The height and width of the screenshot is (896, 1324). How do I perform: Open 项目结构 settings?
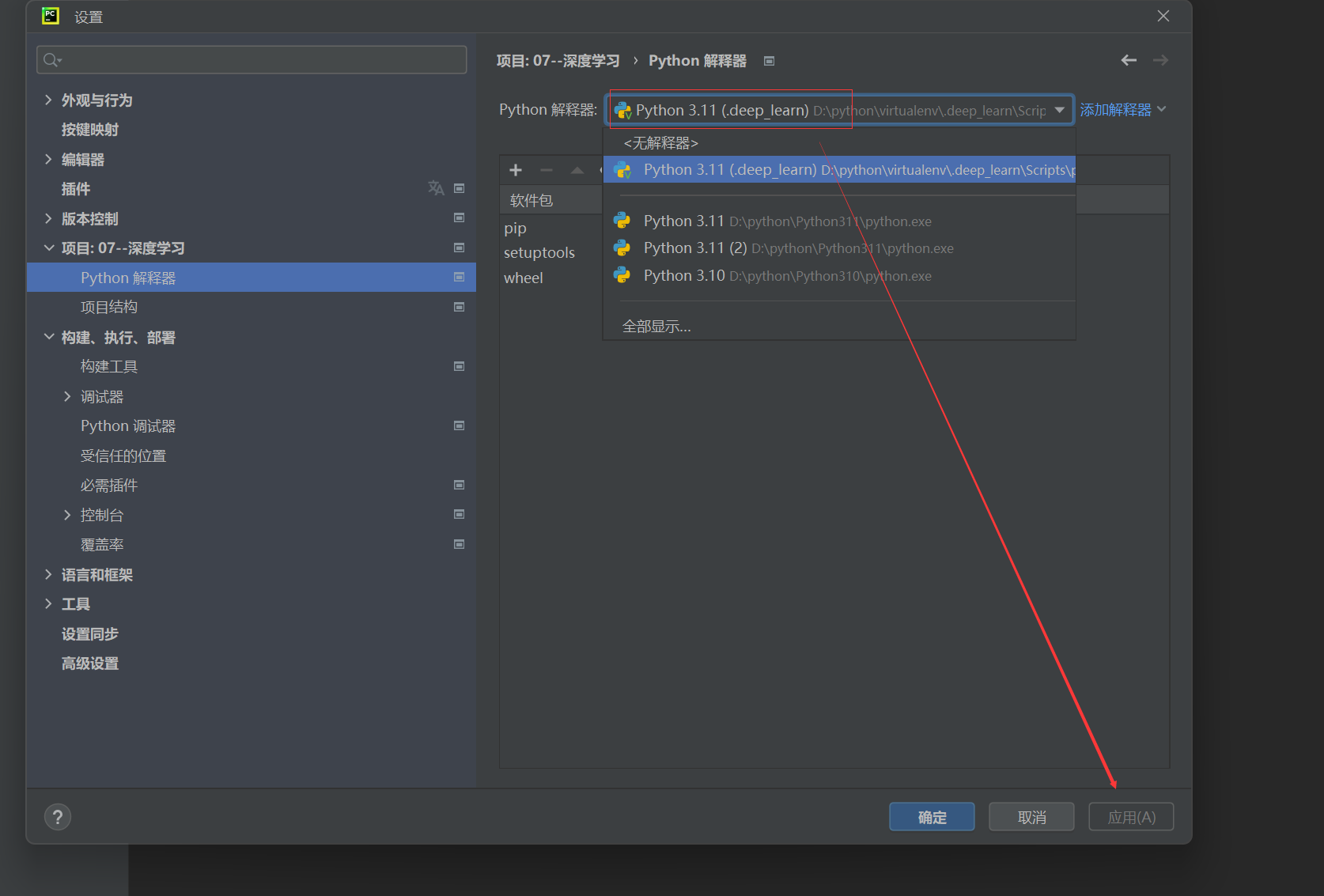click(x=109, y=307)
